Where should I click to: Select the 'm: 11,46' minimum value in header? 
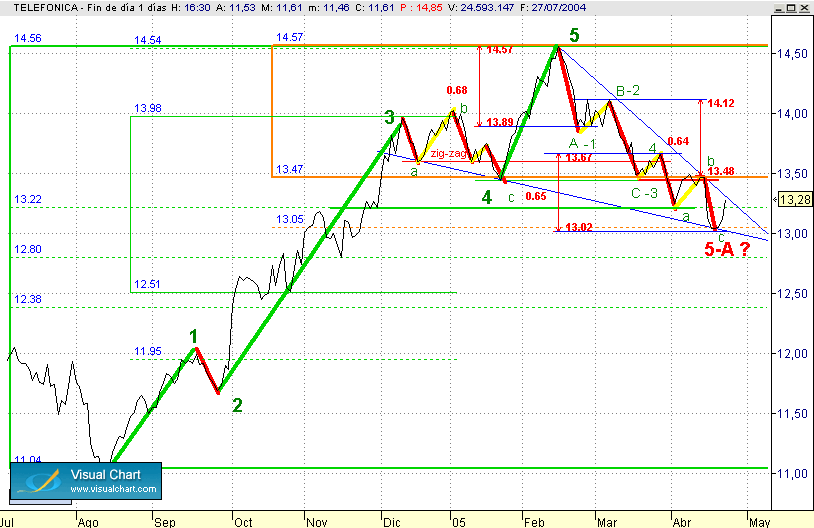(329, 8)
